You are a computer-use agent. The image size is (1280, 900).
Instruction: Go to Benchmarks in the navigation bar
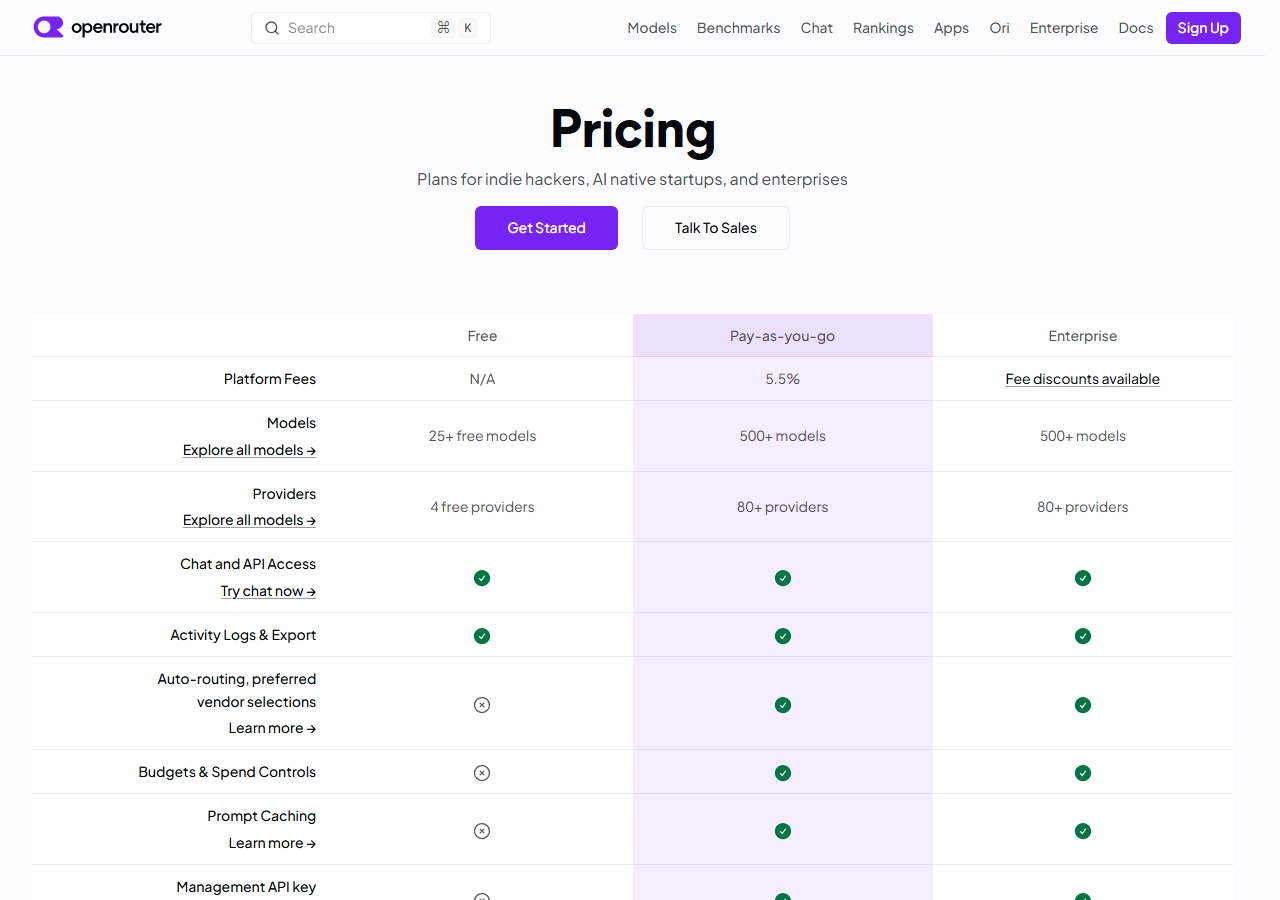(739, 28)
